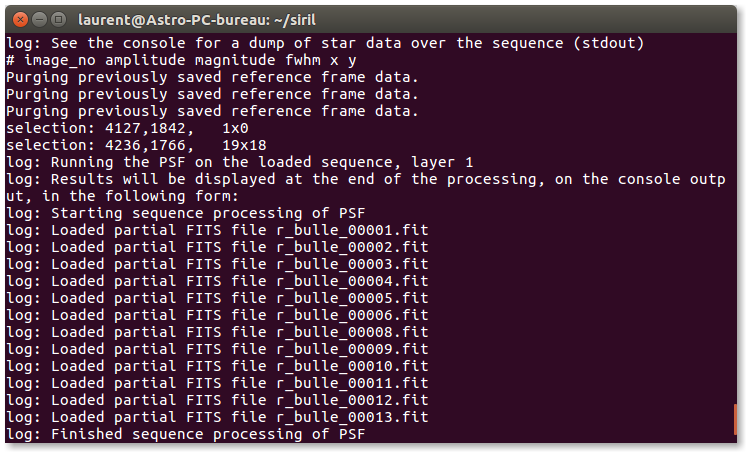The width and height of the screenshot is (746, 452).
Task: Click the r_bulle_00001.fit filename
Action: (352, 229)
